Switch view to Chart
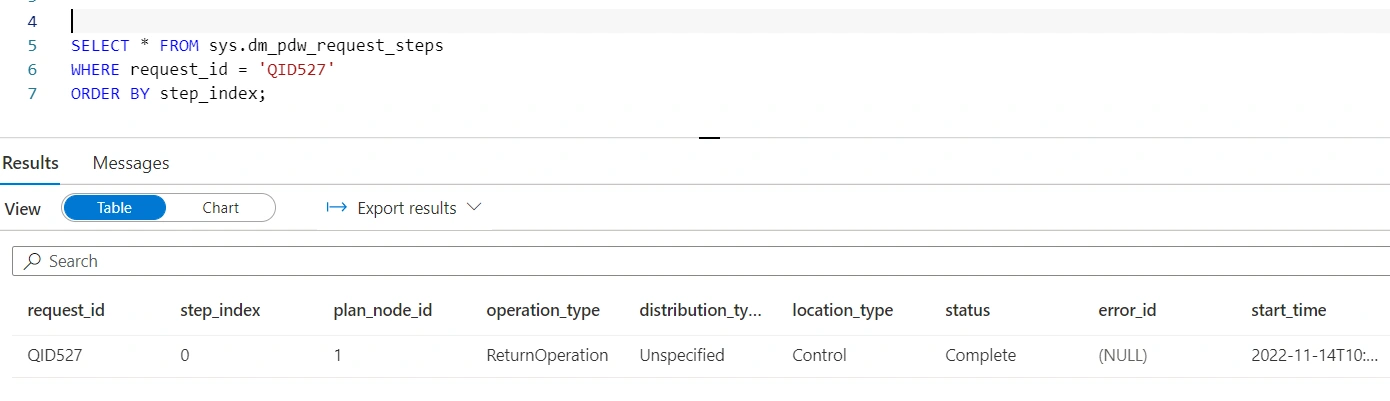This screenshot has width=1390, height=401. coord(220,208)
